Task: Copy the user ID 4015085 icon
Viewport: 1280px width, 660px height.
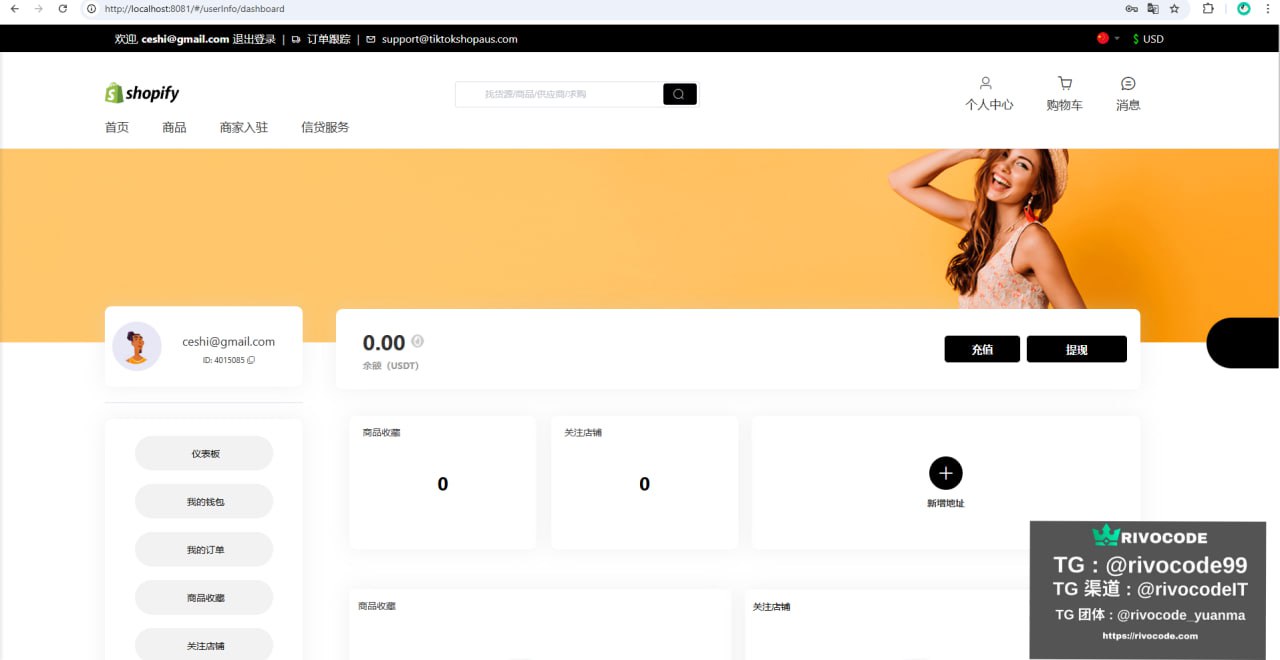Action: (x=251, y=360)
